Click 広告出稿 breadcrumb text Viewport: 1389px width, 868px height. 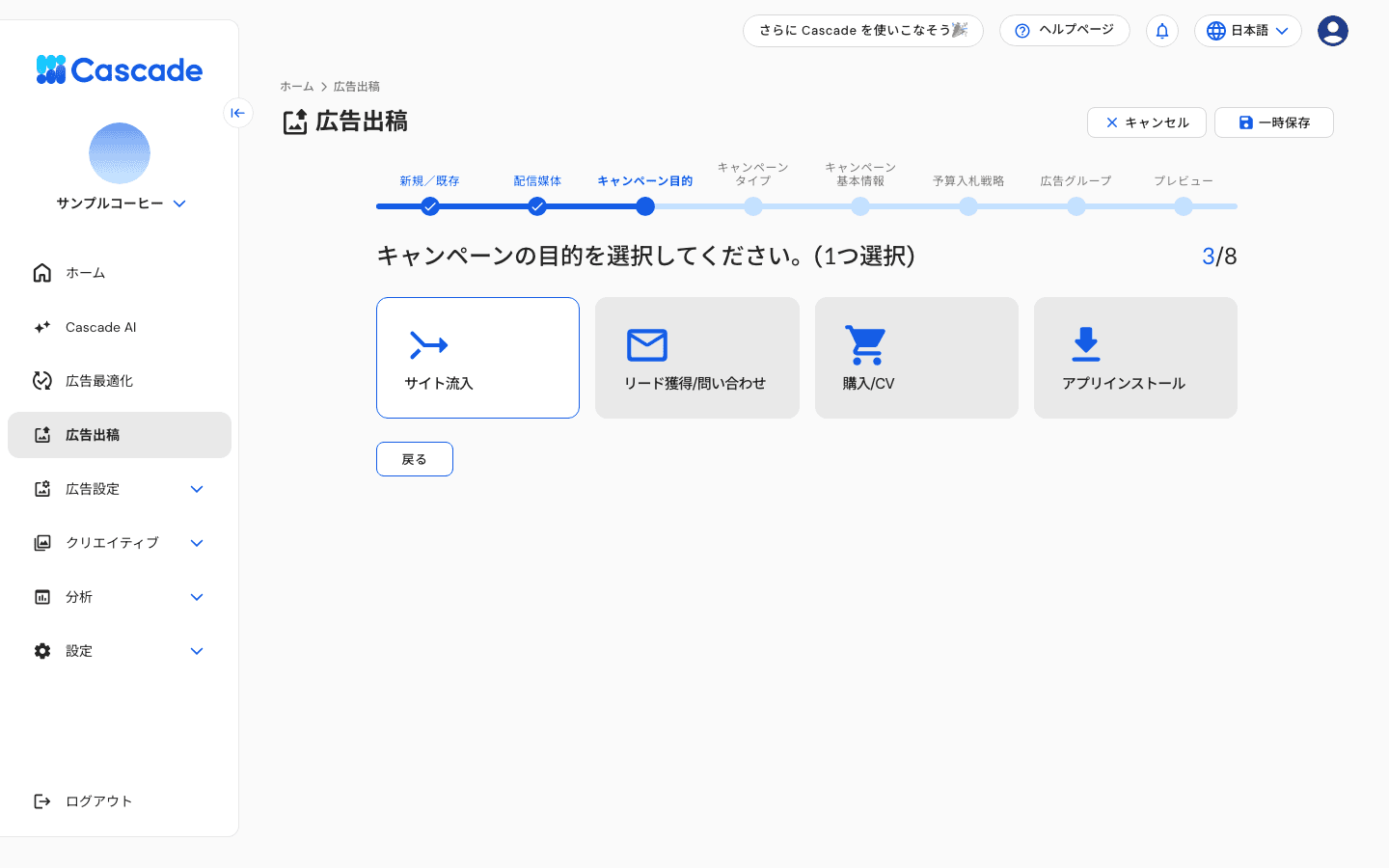tap(357, 87)
